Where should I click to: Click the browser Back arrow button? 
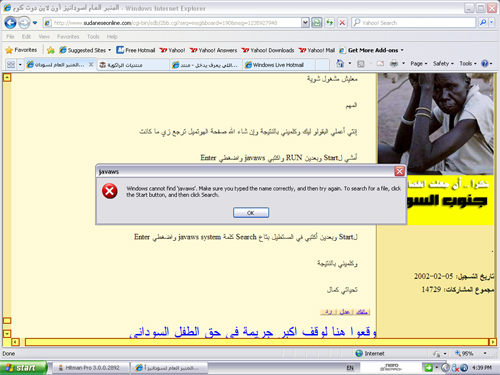(10, 23)
